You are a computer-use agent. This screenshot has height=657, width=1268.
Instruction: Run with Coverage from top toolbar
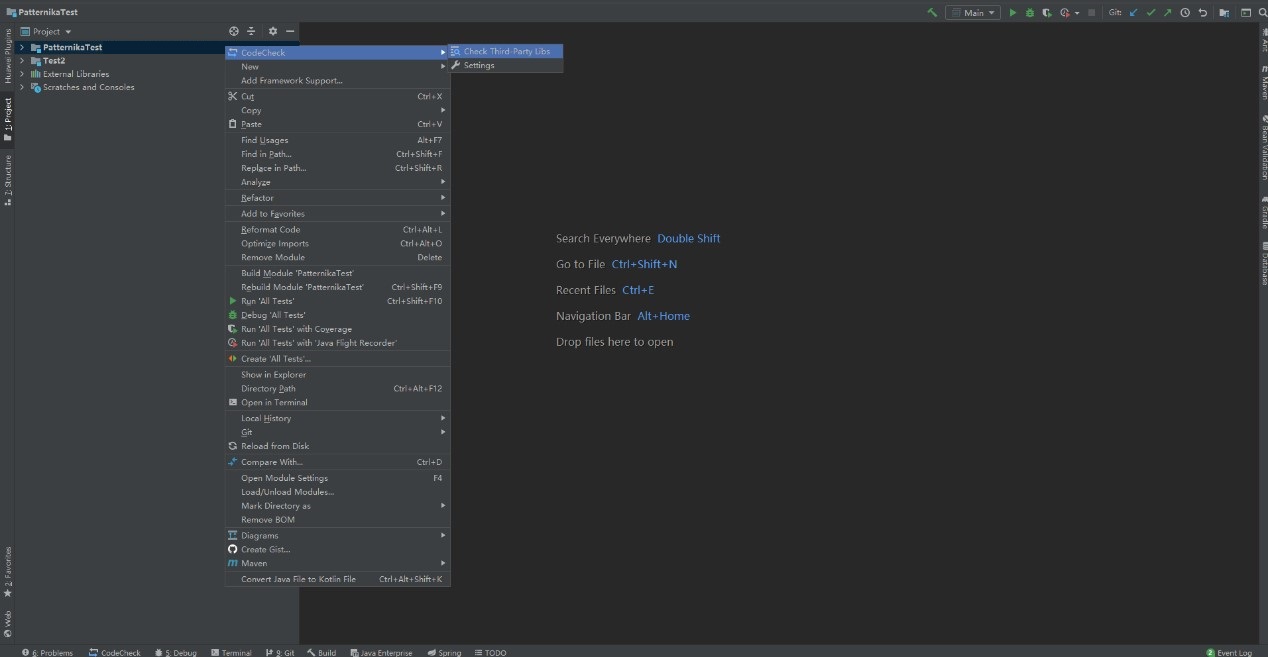pyautogui.click(x=1047, y=13)
